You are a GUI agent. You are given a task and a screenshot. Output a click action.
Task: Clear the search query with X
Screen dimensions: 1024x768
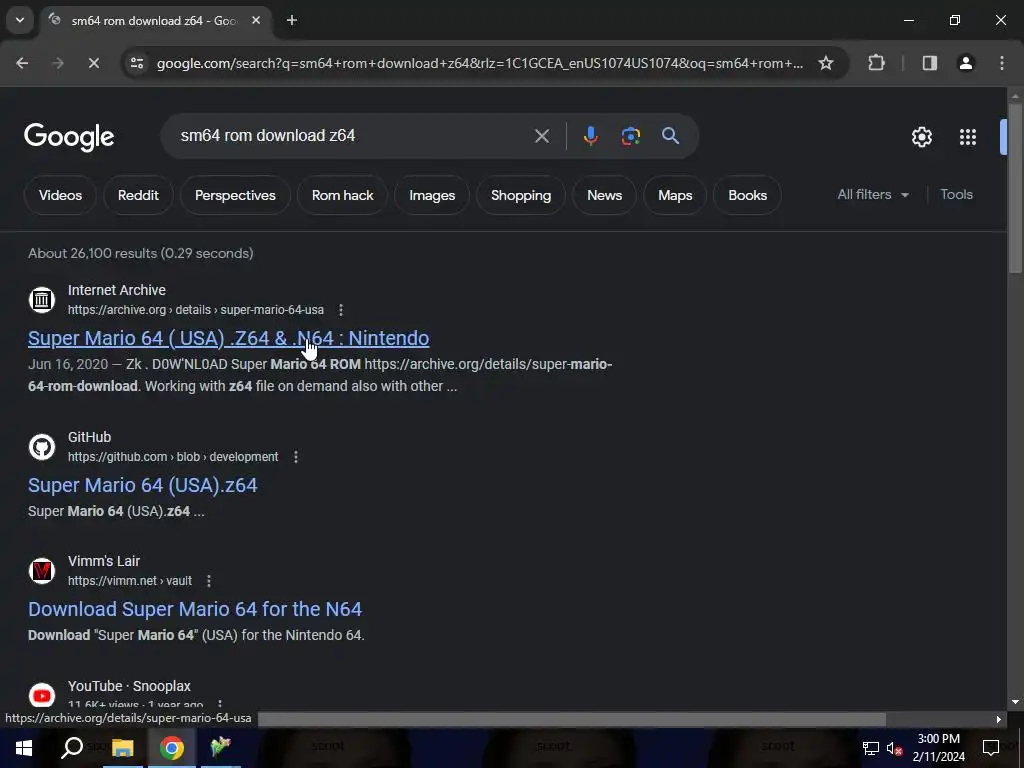[x=541, y=136]
